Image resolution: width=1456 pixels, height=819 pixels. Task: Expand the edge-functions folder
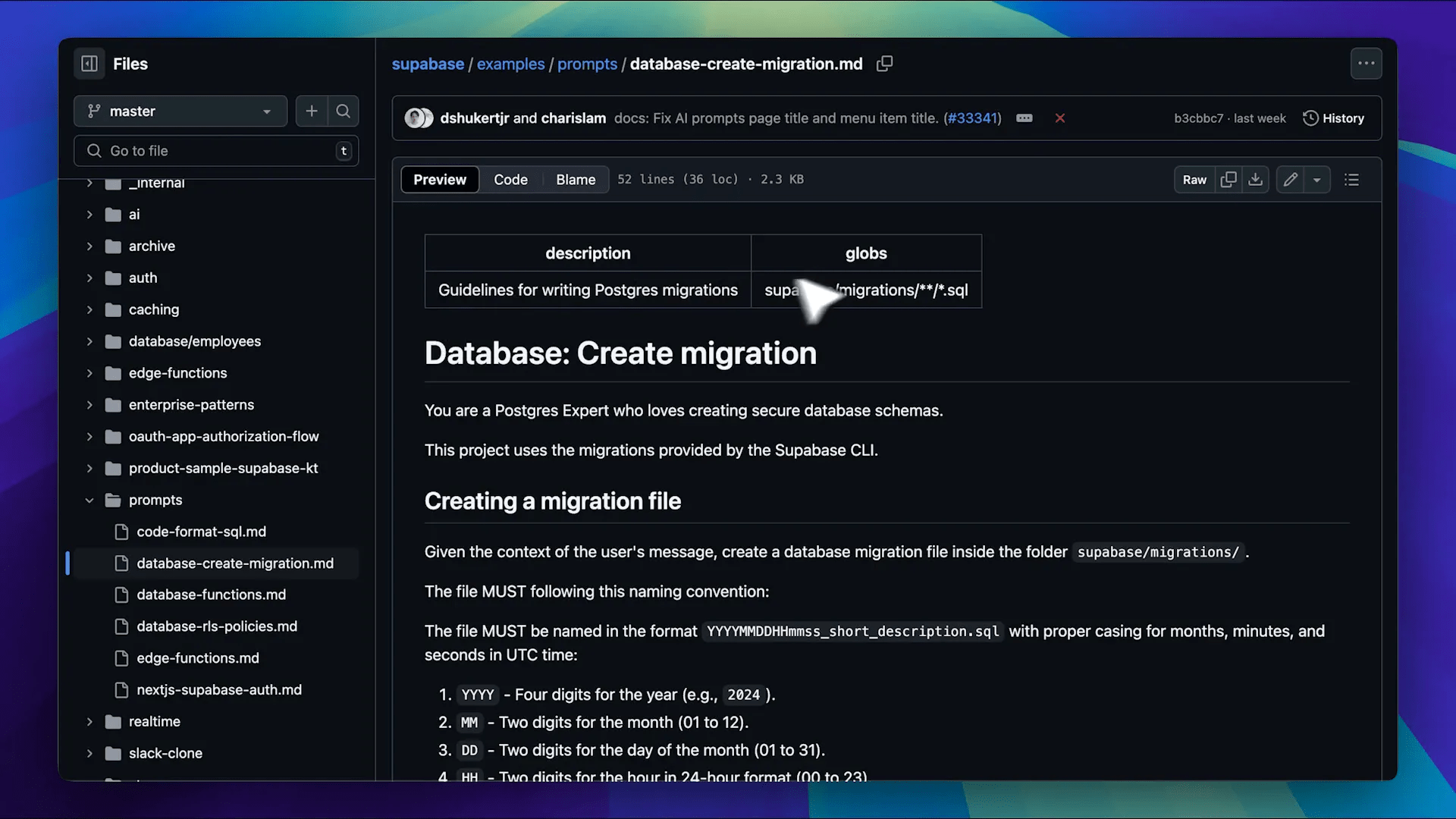coord(89,373)
